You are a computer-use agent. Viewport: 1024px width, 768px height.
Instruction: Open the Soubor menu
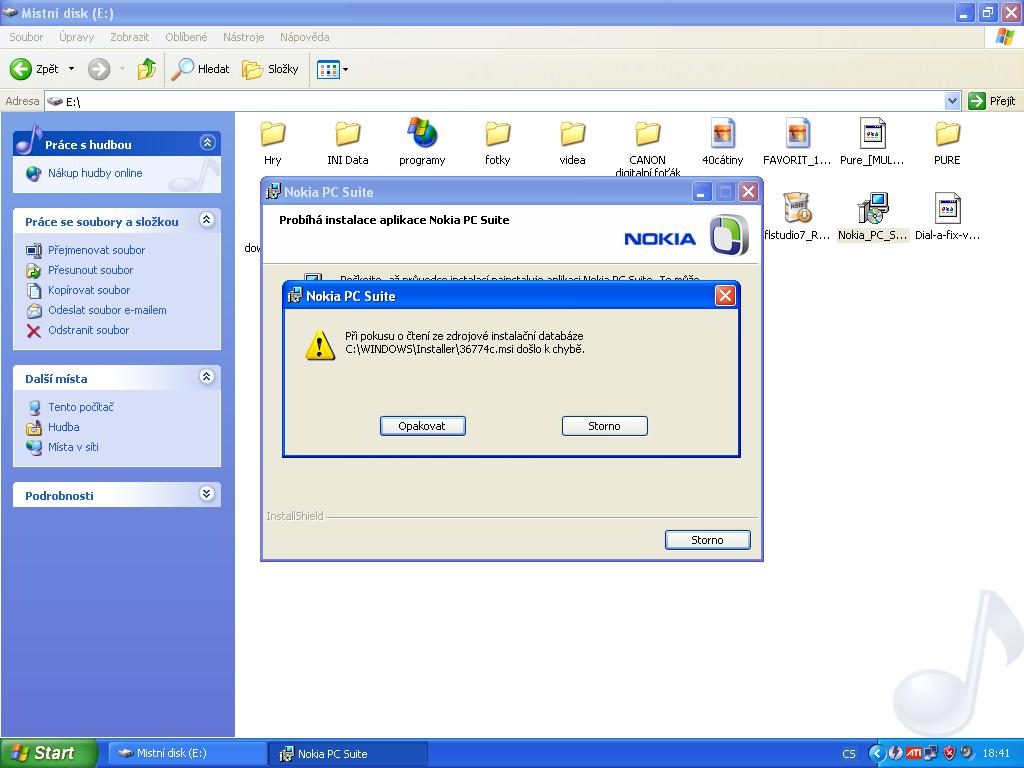pyautogui.click(x=26, y=37)
